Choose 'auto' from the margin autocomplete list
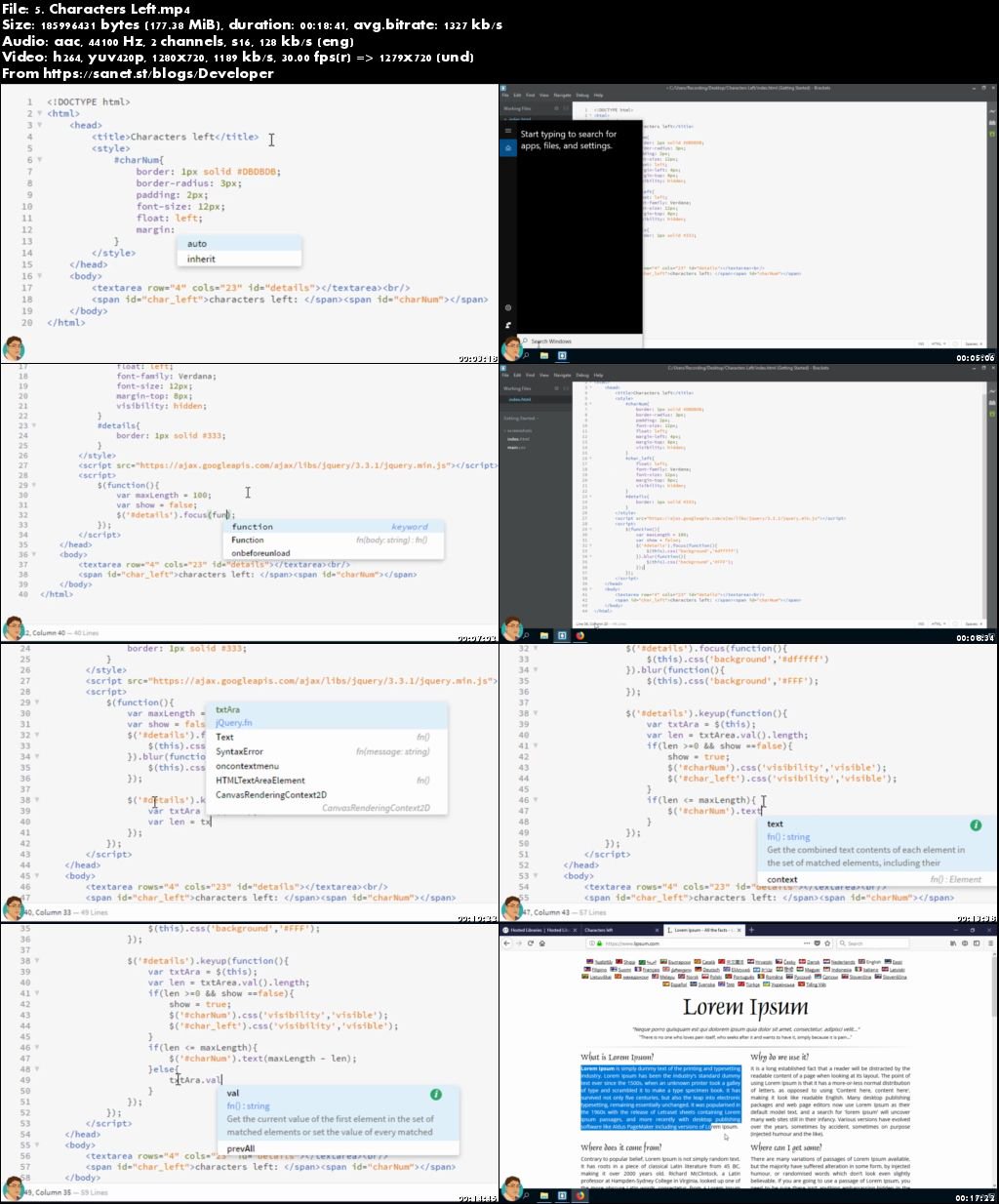 point(239,244)
